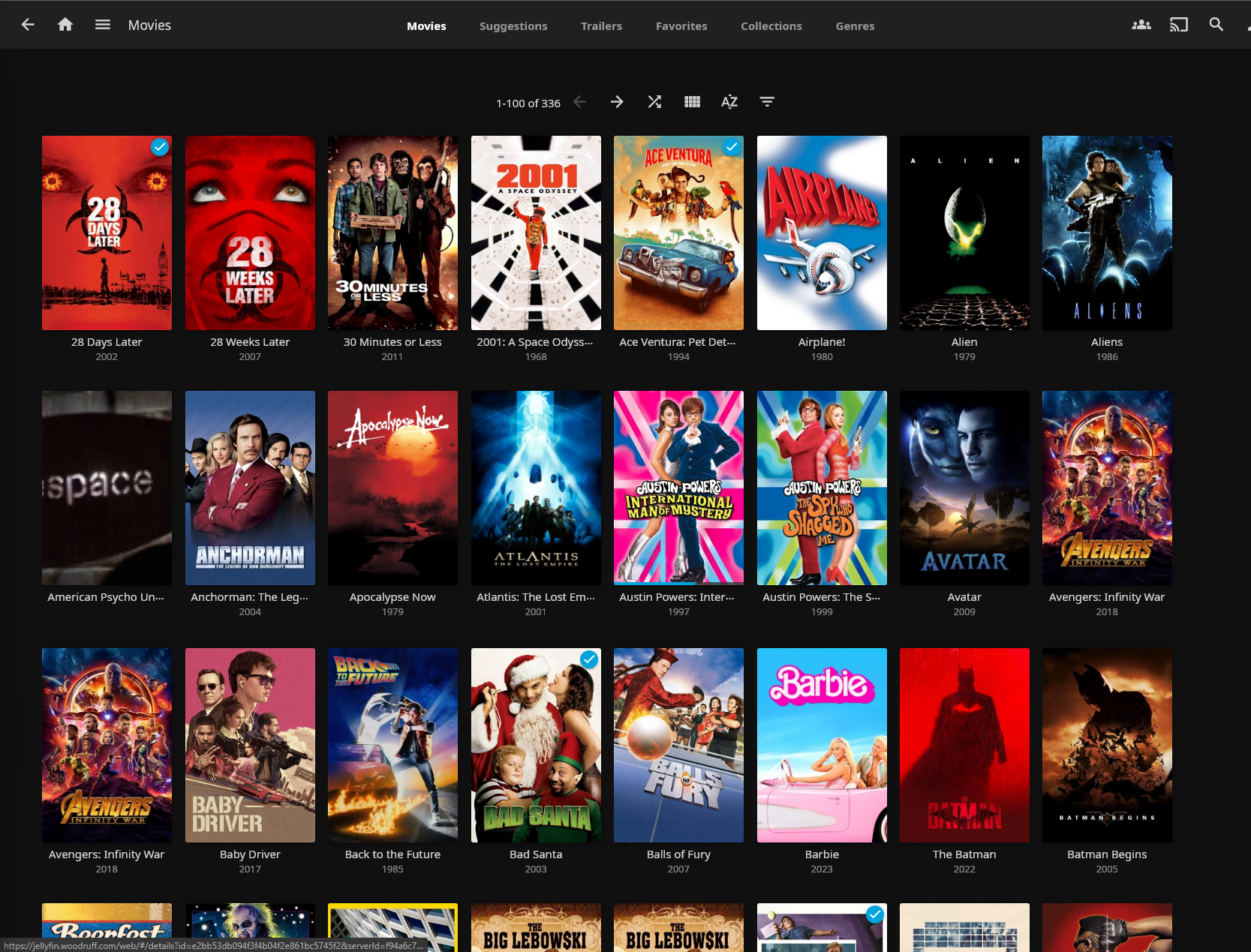Open the filter options
This screenshot has height=952, width=1251.
[x=767, y=102]
